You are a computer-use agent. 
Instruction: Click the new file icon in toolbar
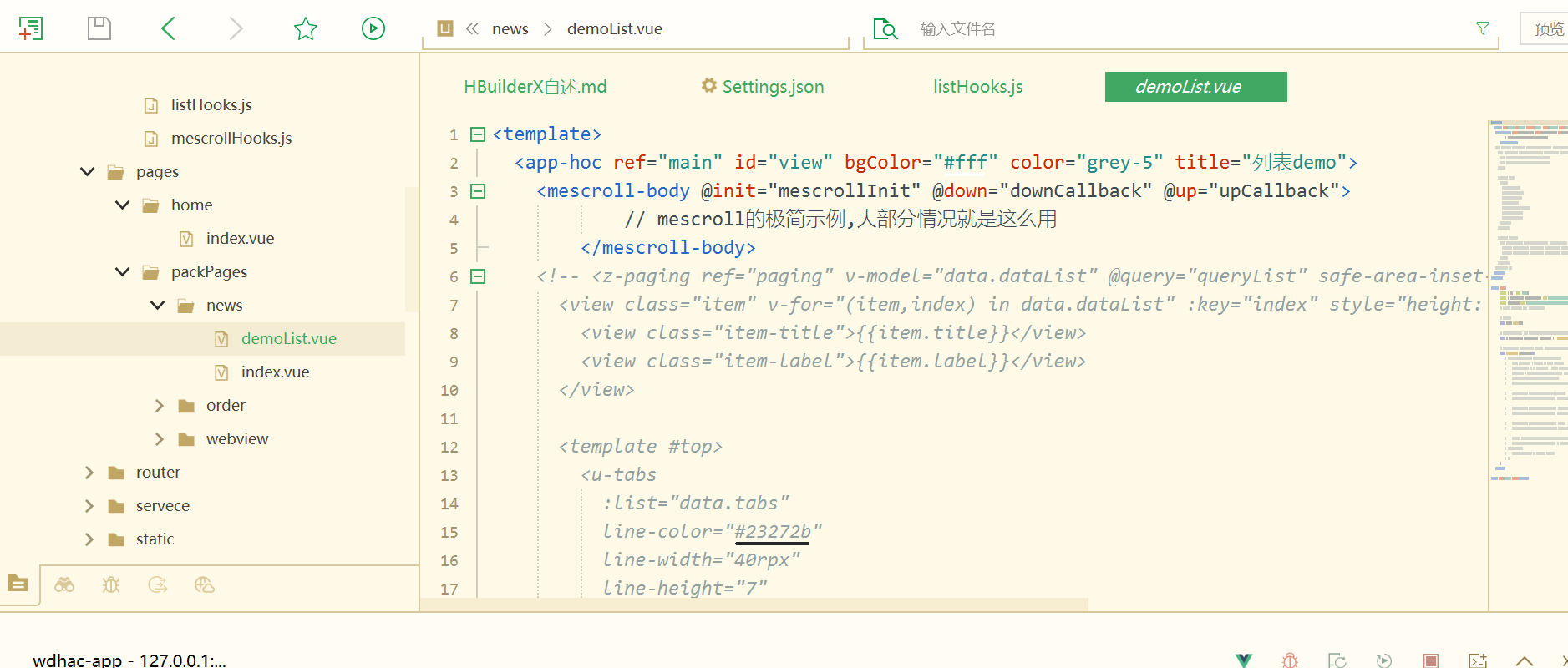tap(31, 28)
